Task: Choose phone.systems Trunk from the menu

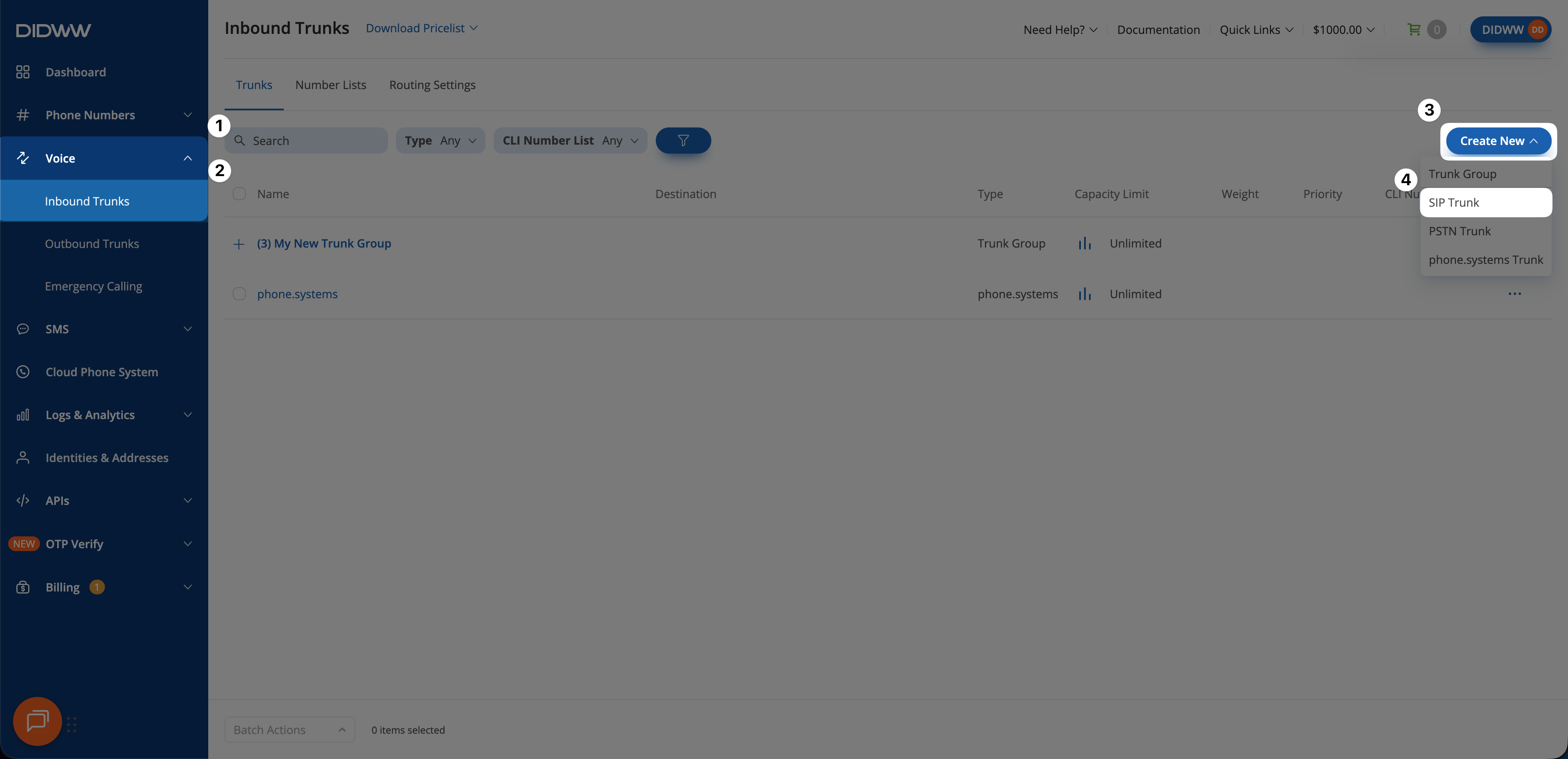Action: click(1486, 259)
